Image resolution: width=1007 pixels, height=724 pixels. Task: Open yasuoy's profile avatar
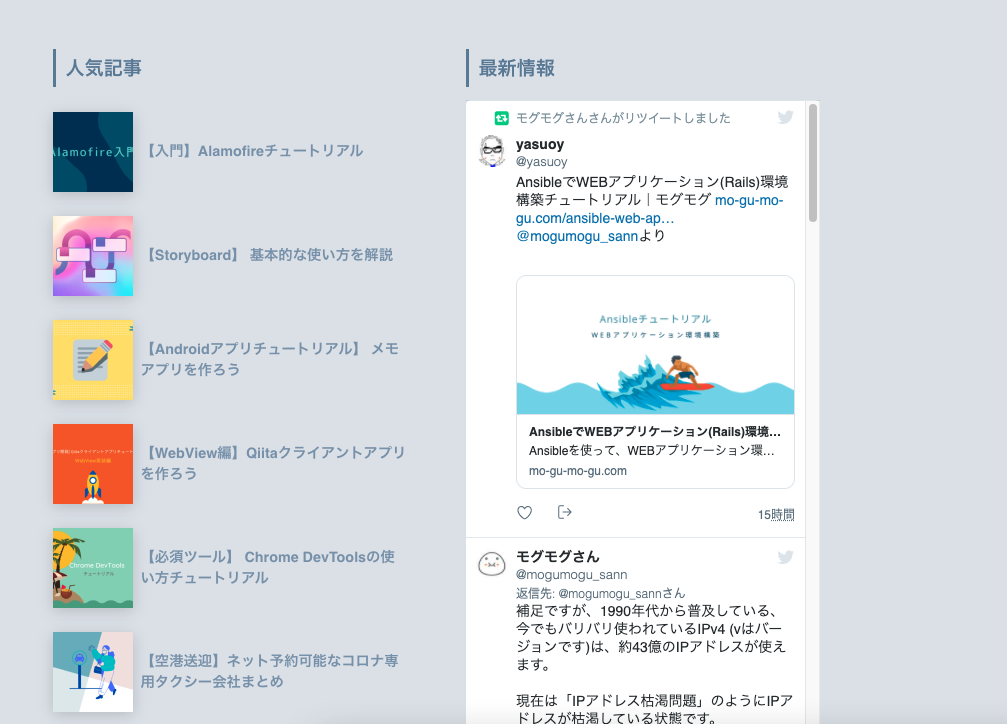click(x=492, y=151)
